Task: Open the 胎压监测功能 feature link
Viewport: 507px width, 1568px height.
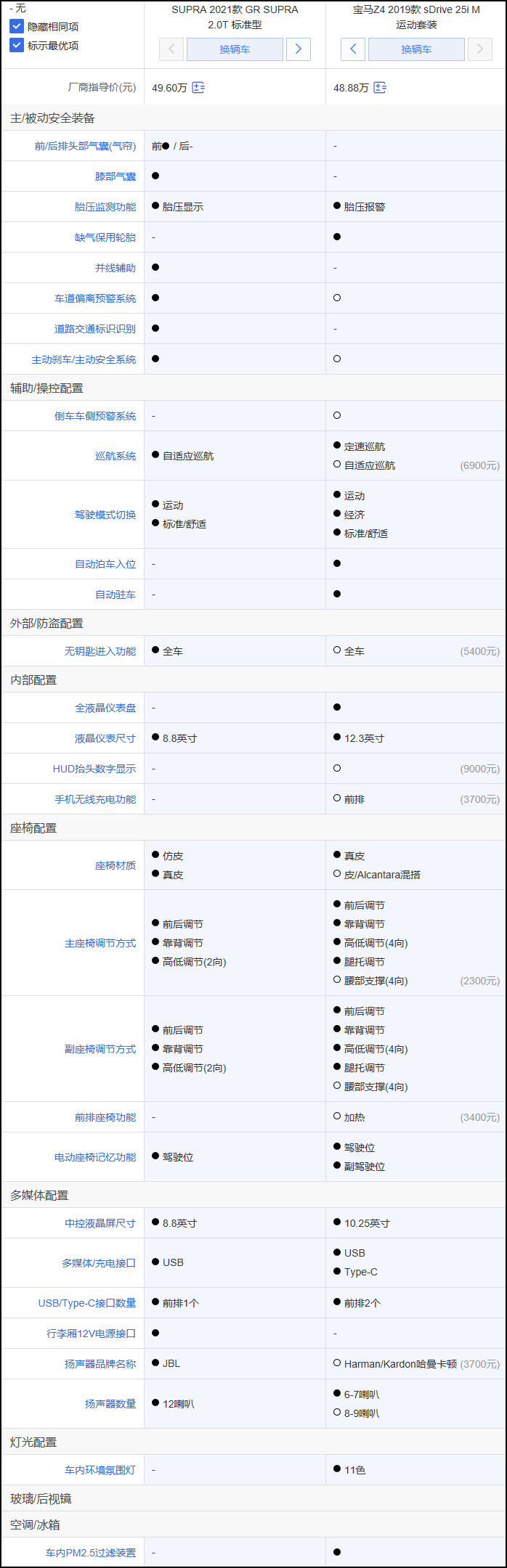Action: (105, 207)
